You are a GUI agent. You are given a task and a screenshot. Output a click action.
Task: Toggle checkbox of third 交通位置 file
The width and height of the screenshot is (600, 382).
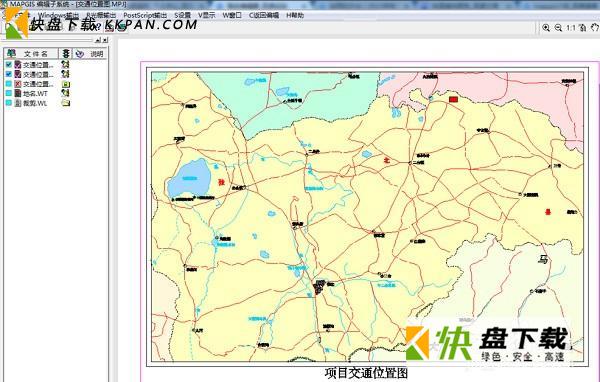point(9,84)
